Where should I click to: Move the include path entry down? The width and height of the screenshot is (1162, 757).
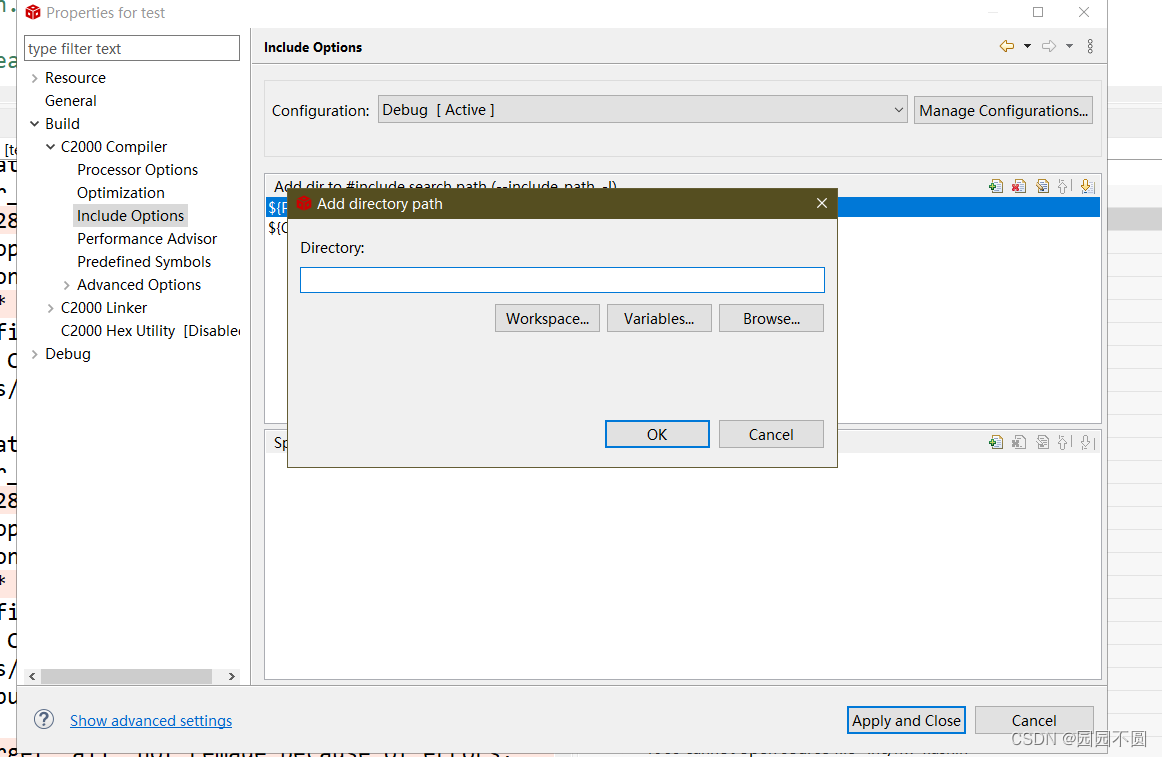pos(1086,186)
